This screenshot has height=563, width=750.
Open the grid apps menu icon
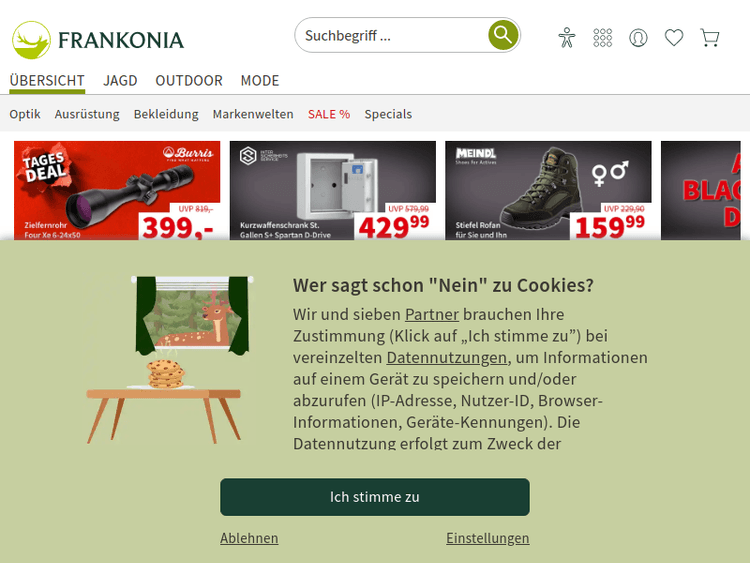[x=602, y=37]
